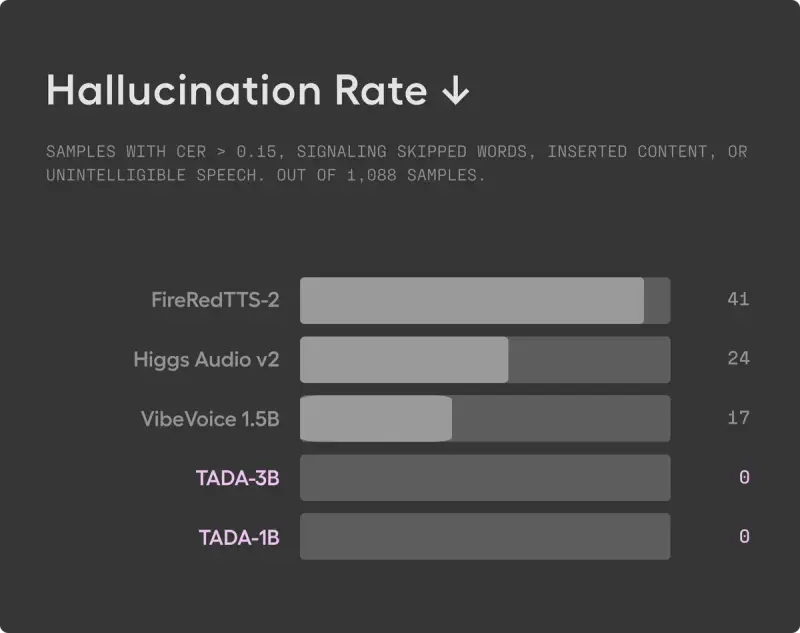
Task: Click the 0 value beside TADA-3B
Action: (744, 478)
